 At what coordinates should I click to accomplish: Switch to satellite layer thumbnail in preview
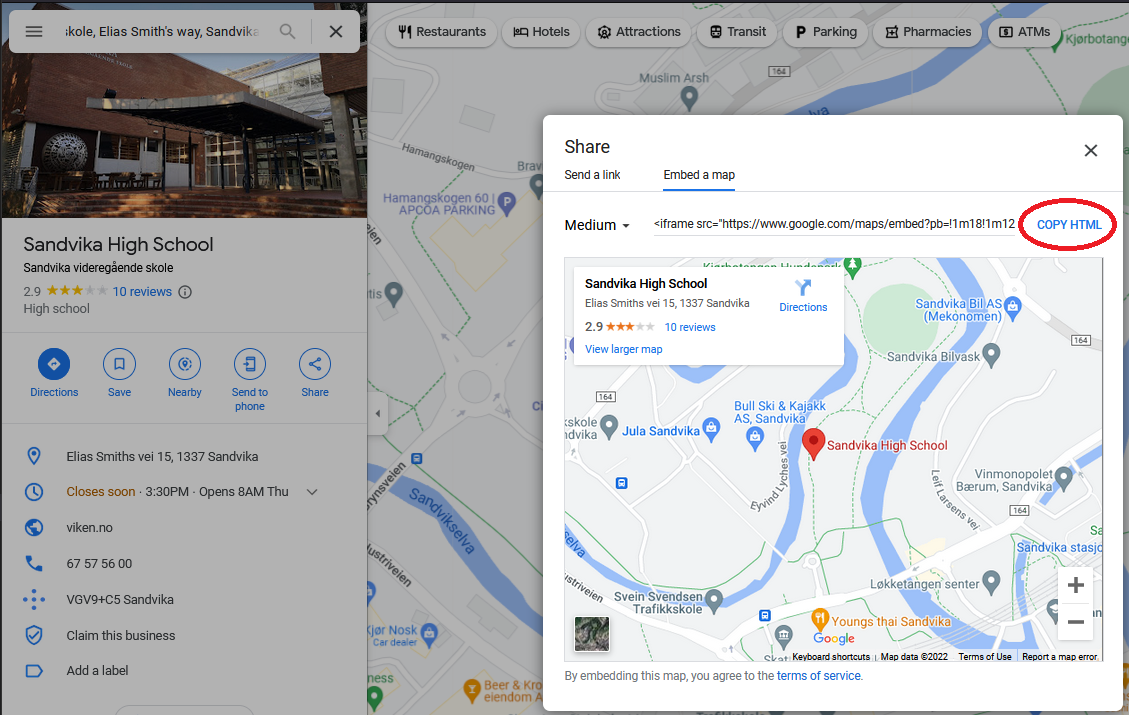coord(592,634)
